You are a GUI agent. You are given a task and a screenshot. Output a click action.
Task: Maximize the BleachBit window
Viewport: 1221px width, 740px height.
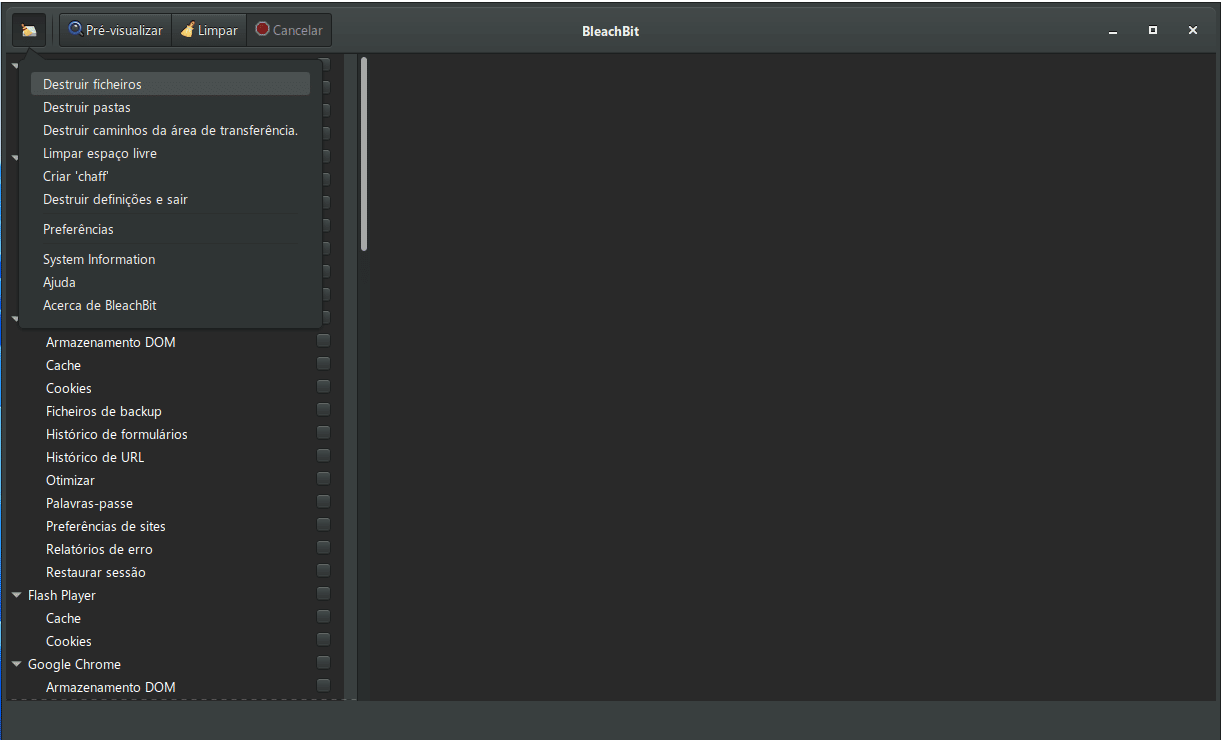click(1153, 31)
